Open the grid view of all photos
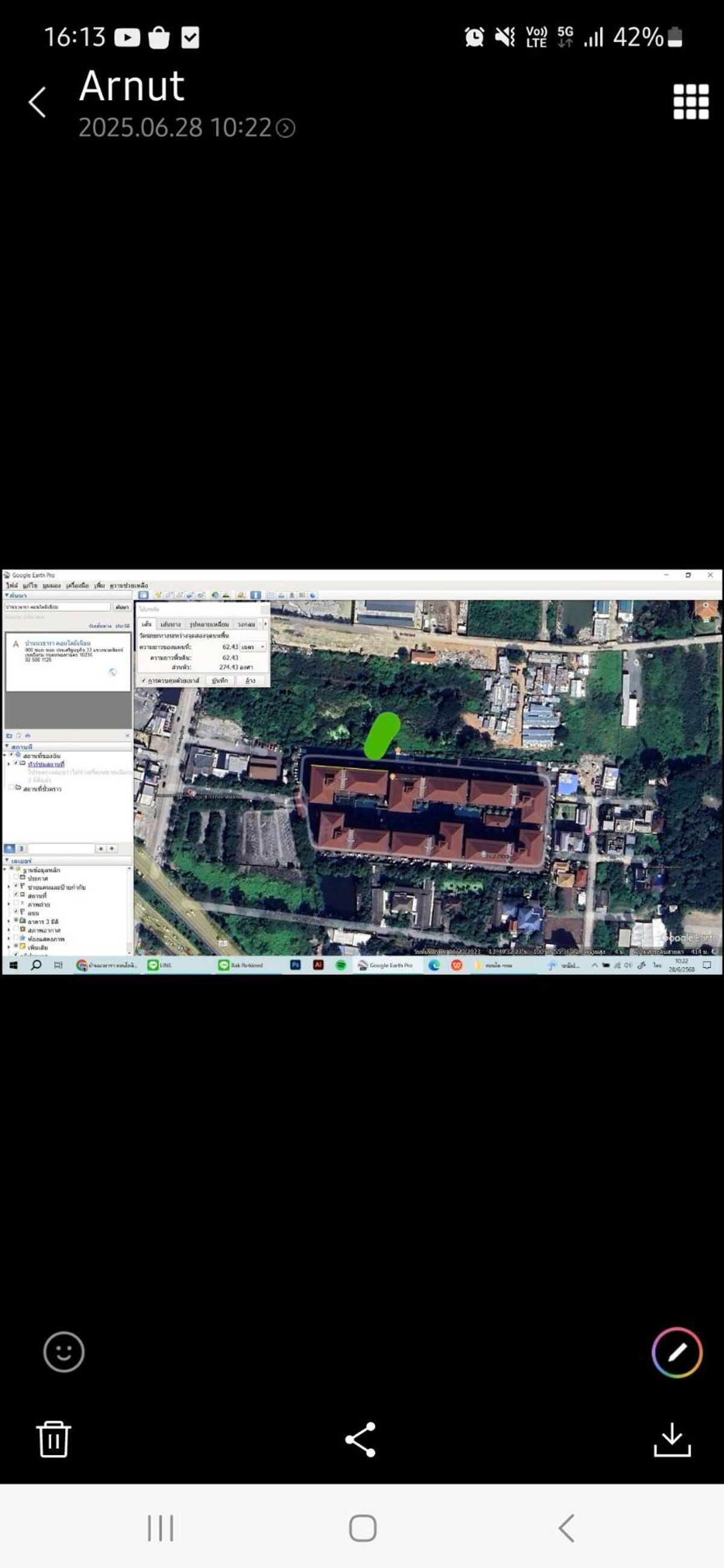724x1568 pixels. click(x=690, y=102)
